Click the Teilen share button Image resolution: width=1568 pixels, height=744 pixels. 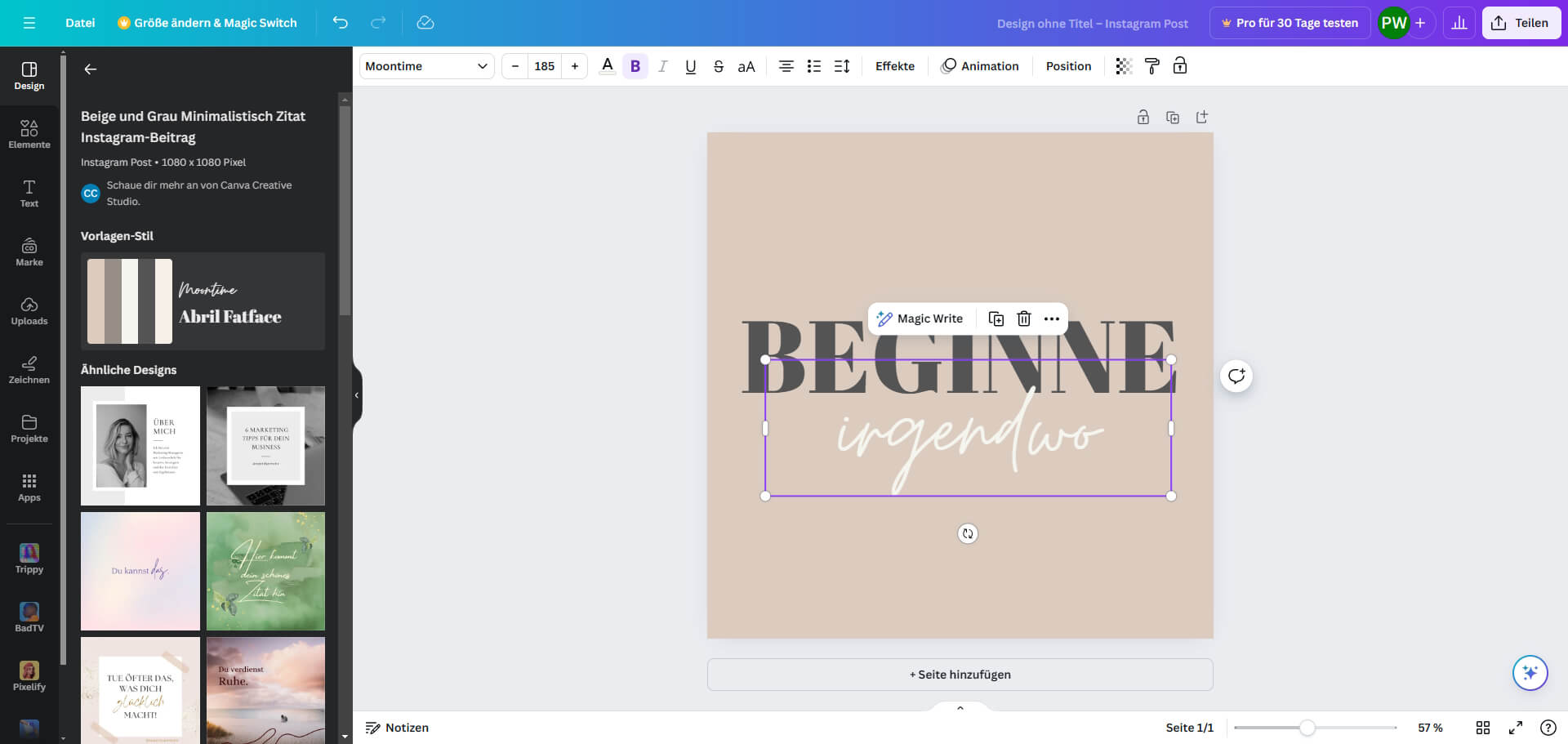pos(1521,23)
